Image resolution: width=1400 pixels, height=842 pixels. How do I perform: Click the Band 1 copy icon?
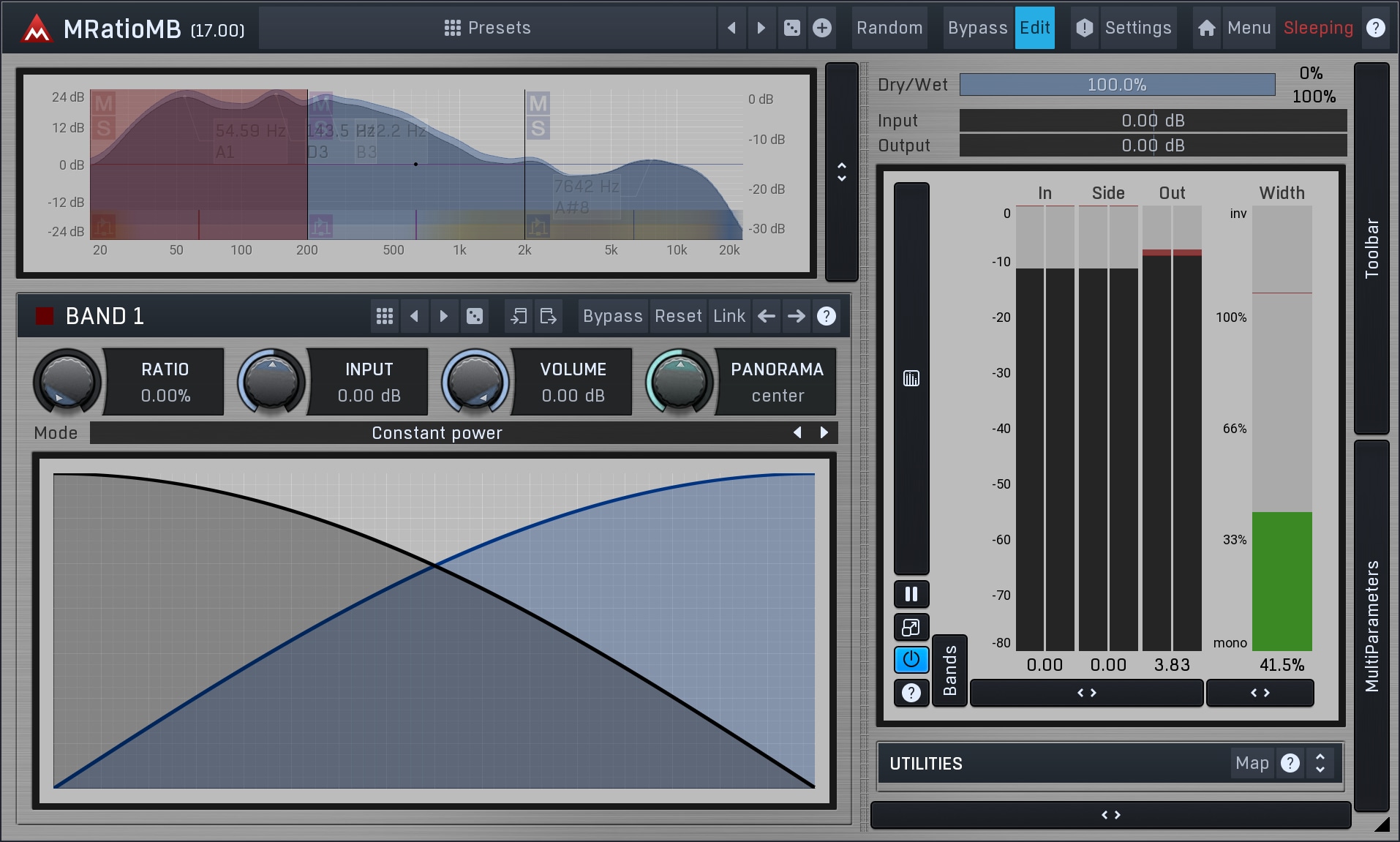pyautogui.click(x=519, y=316)
